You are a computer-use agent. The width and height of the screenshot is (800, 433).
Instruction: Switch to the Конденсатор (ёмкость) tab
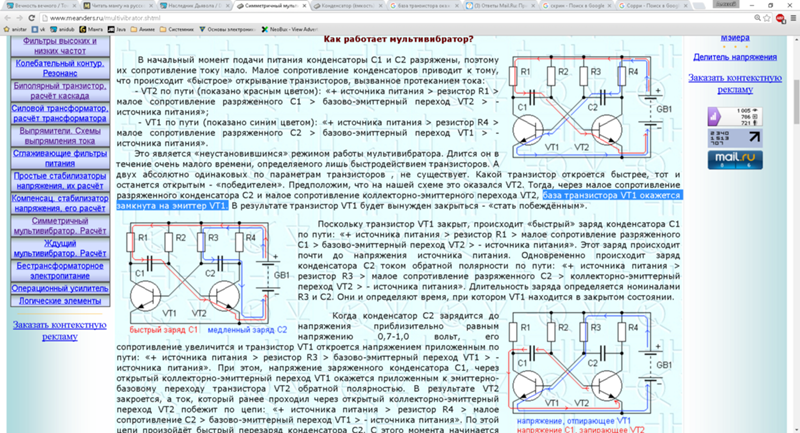[347, 6]
